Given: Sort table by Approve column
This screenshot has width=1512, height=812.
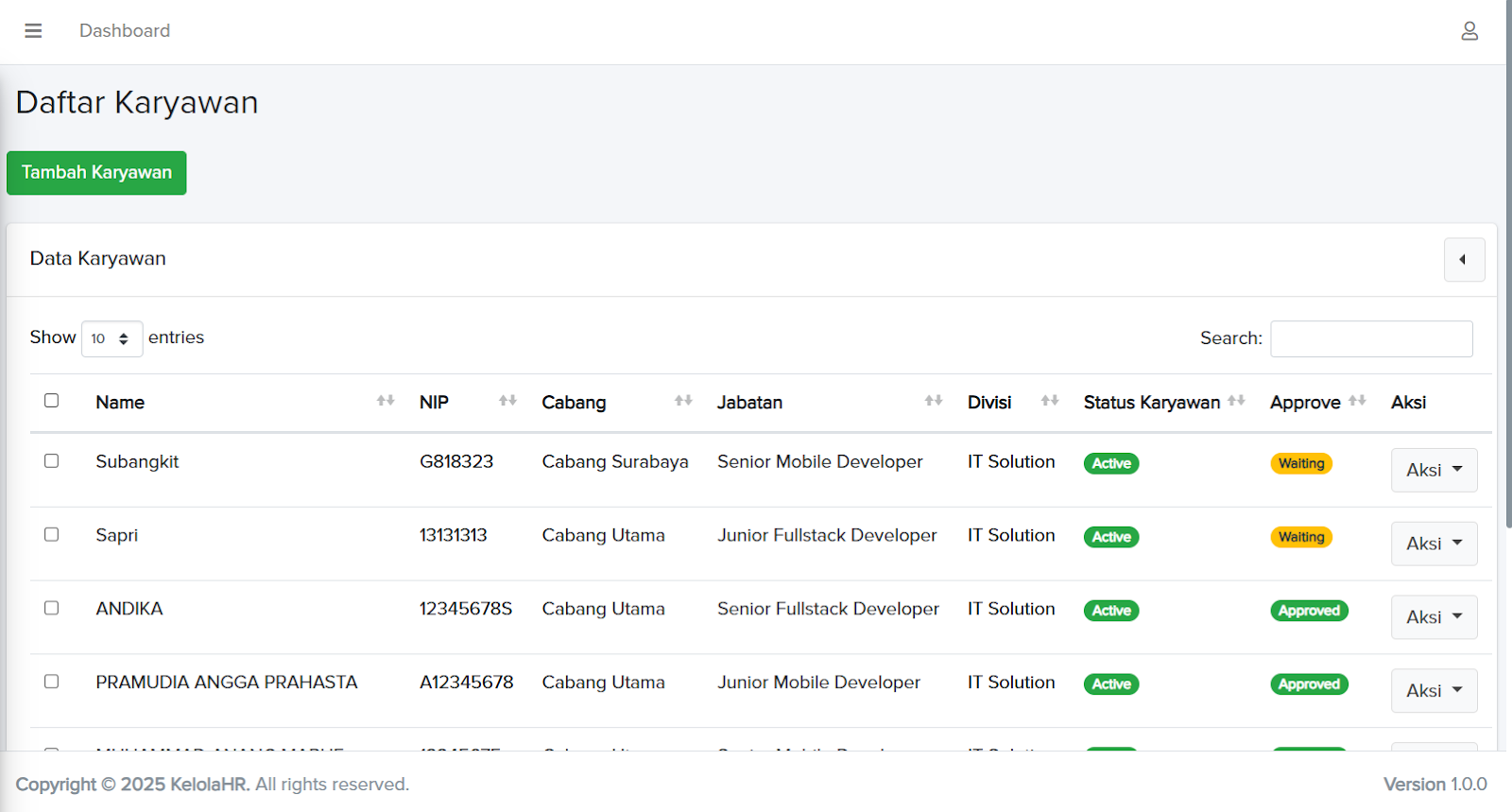Looking at the screenshot, I should [1304, 403].
